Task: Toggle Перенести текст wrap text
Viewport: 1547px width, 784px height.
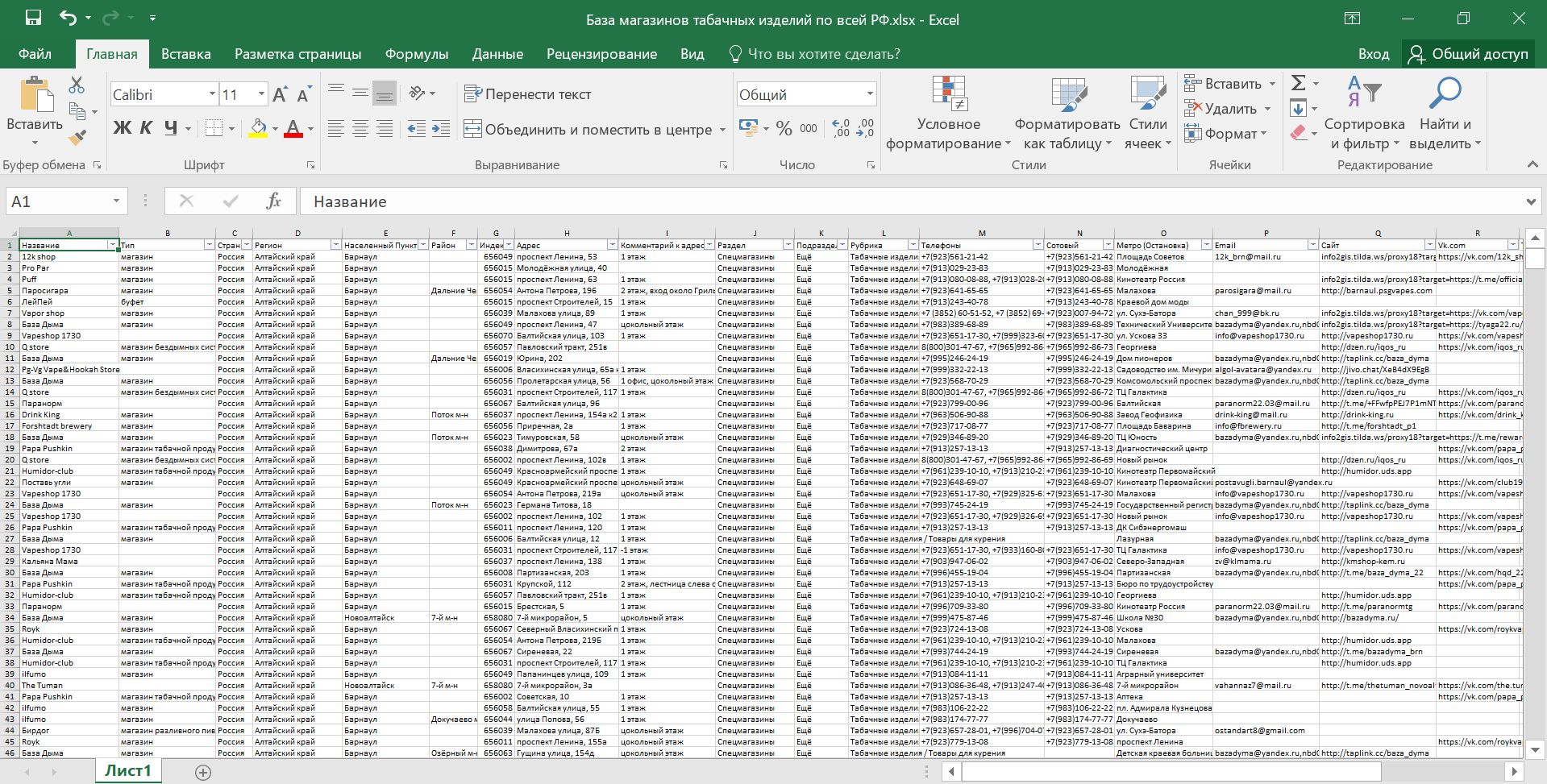Action: tap(528, 94)
